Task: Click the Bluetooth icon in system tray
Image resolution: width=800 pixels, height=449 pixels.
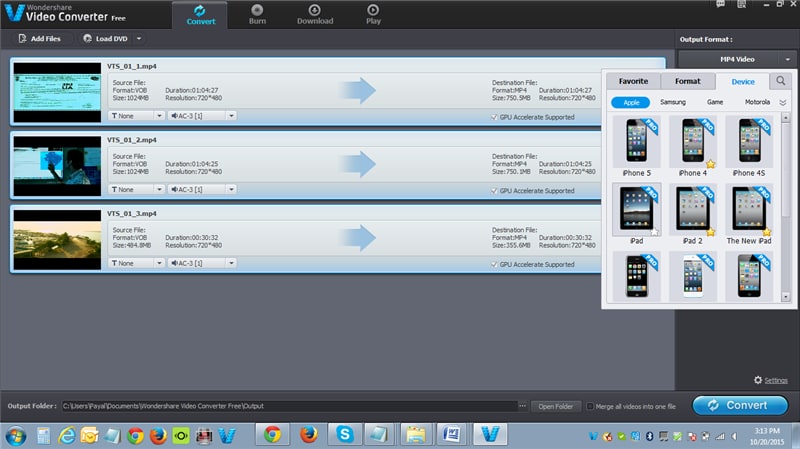Action: (649, 436)
